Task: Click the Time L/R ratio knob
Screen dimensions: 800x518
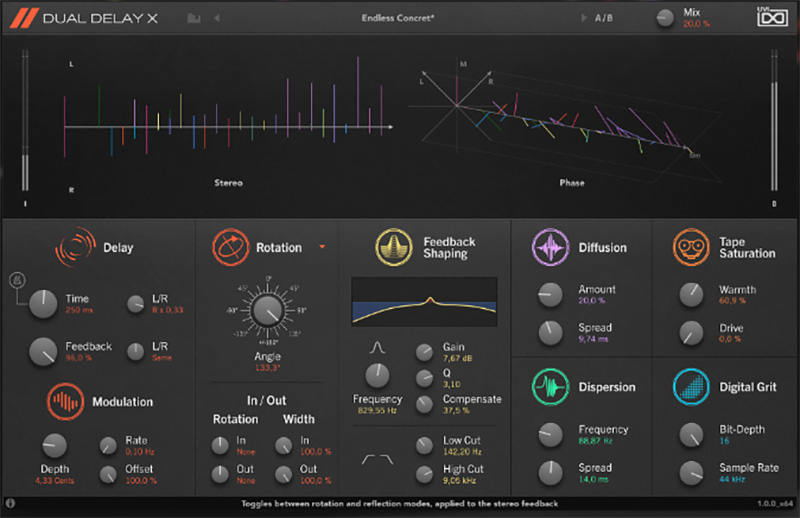Action: click(136, 304)
